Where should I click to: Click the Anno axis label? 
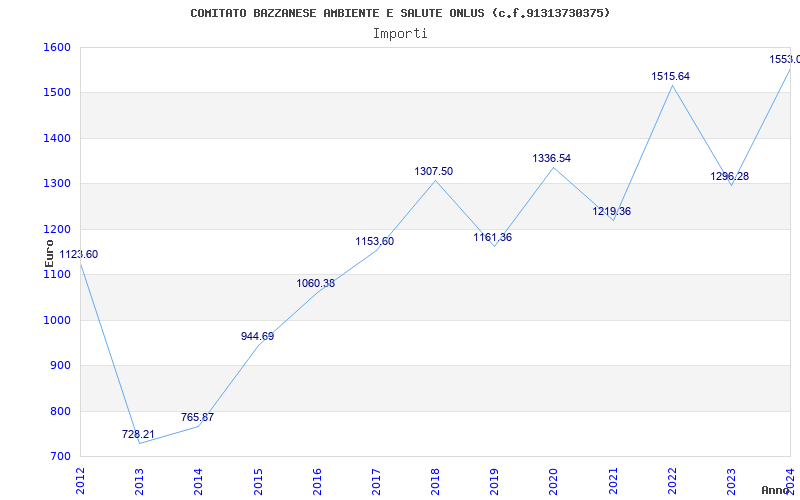coord(775,490)
